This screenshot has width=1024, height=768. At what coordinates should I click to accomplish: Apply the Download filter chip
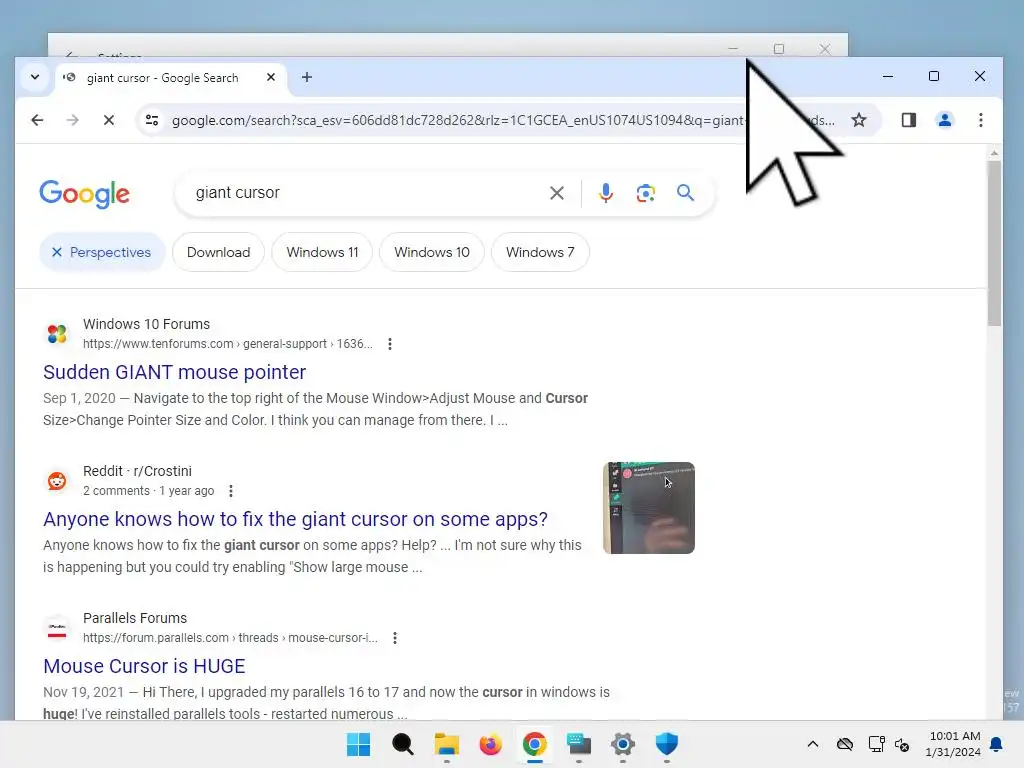tap(218, 252)
